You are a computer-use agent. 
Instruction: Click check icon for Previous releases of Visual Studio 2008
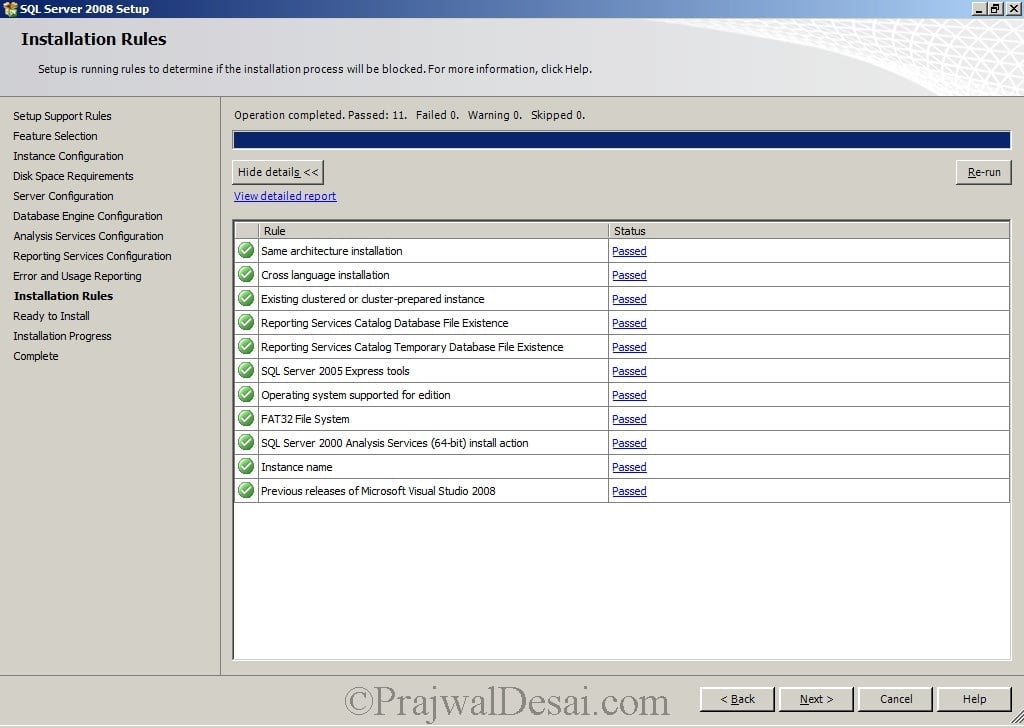point(246,490)
